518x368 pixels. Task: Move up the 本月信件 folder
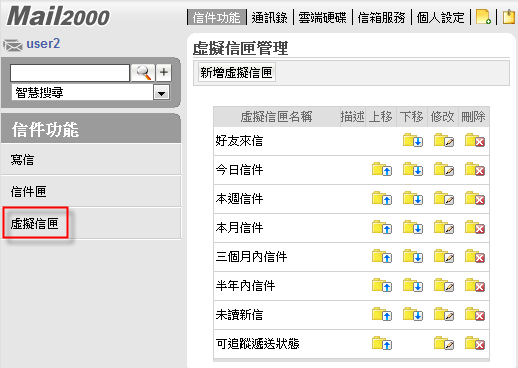click(x=382, y=228)
